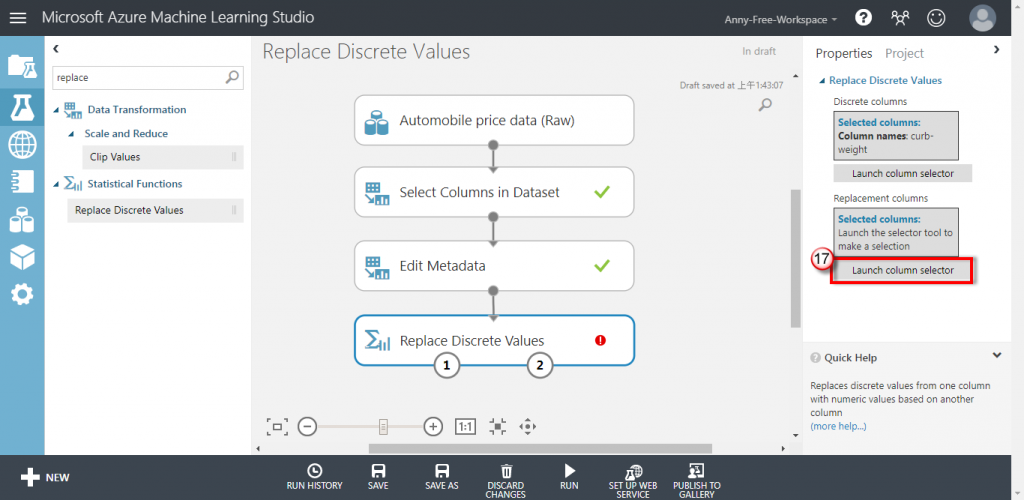Collapse Data Transformation category
Viewport: 1024px width, 500px height.
point(57,110)
